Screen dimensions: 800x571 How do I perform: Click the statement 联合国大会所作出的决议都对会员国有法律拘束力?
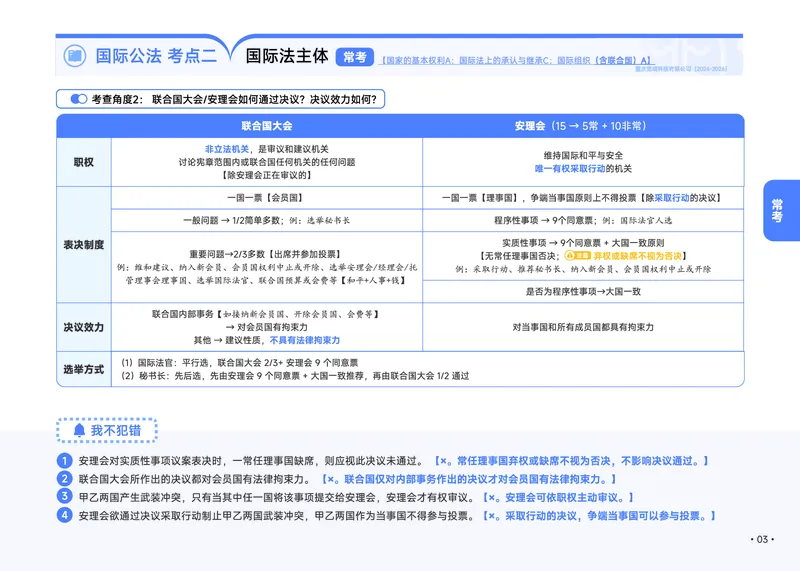[x=194, y=479]
